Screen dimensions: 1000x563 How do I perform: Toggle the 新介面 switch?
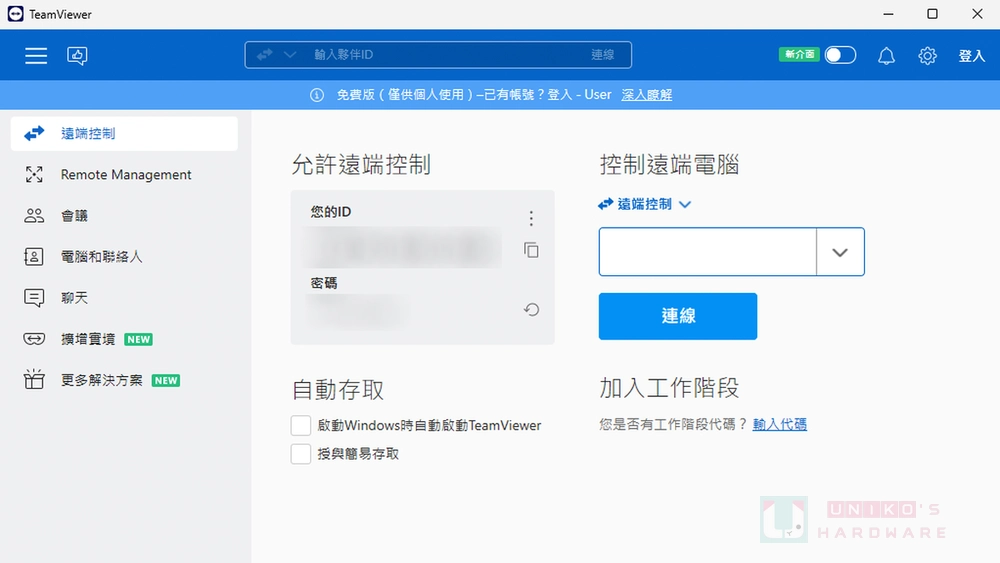click(840, 55)
